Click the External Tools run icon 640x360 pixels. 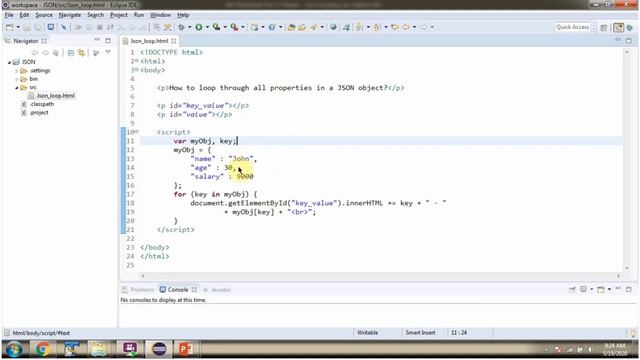click(x=234, y=27)
